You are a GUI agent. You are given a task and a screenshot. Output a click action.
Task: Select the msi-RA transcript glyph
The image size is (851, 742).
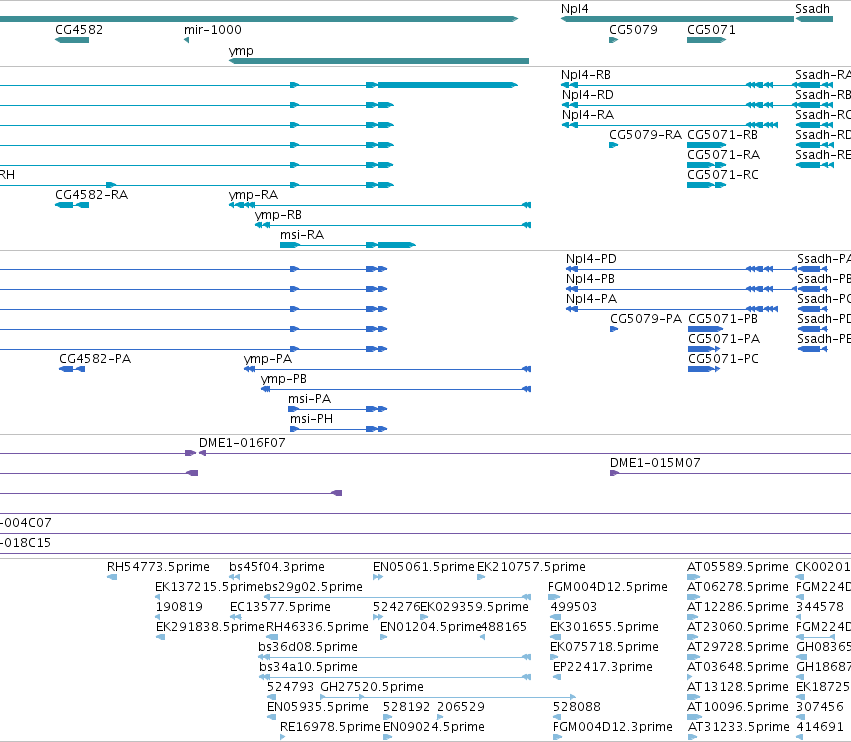point(348,245)
